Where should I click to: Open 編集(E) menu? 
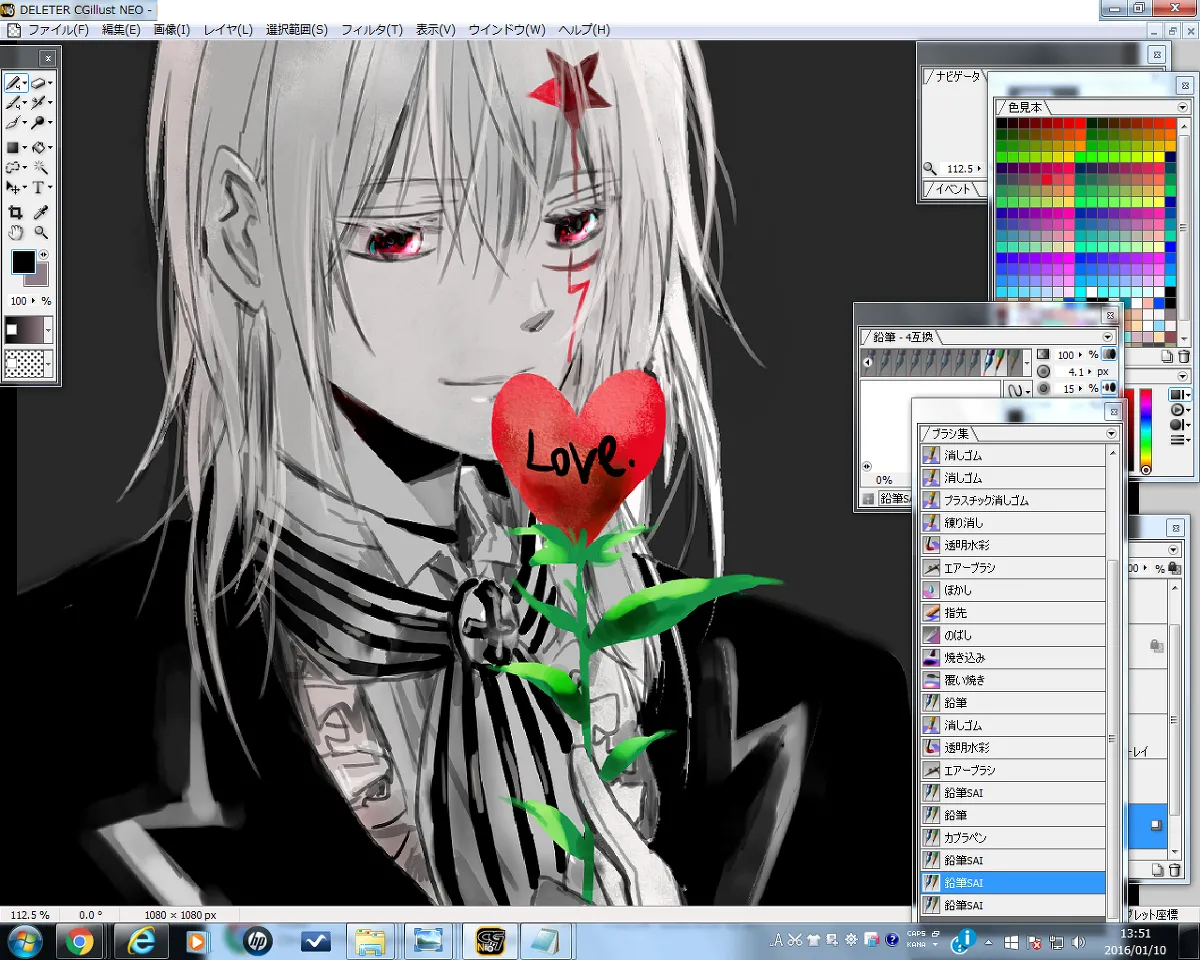pos(121,30)
